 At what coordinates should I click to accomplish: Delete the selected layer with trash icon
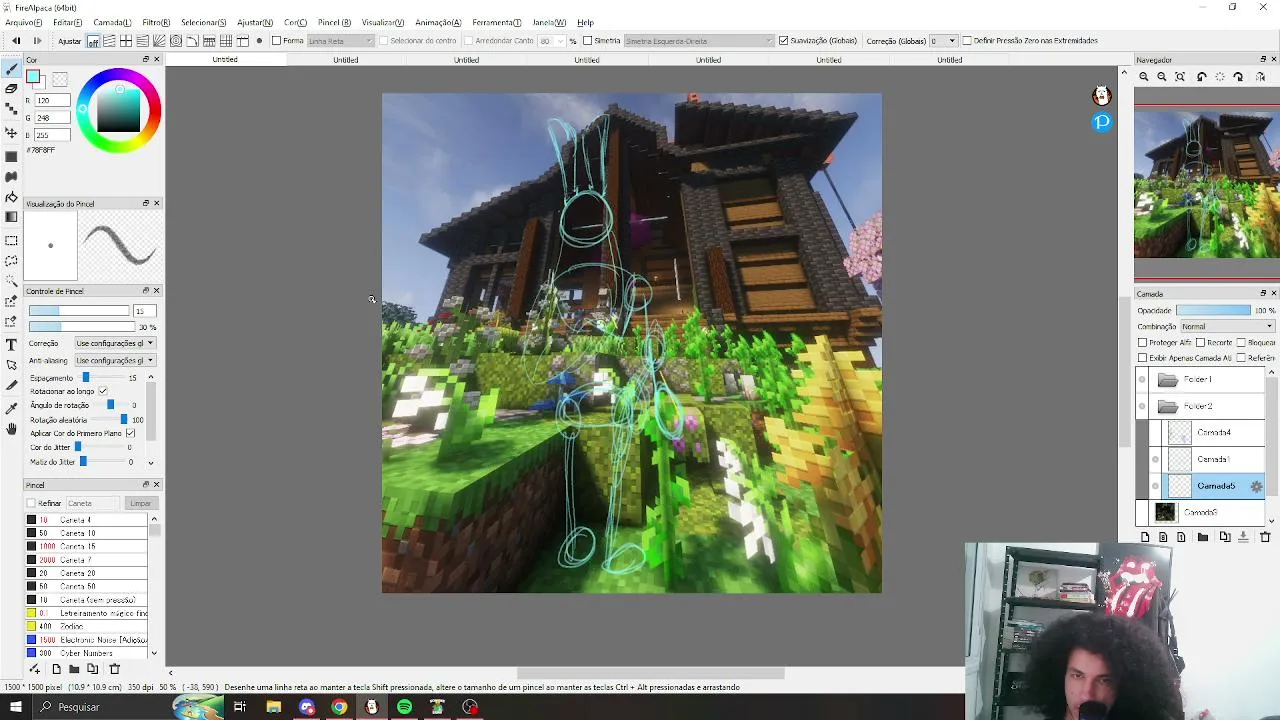click(1265, 537)
